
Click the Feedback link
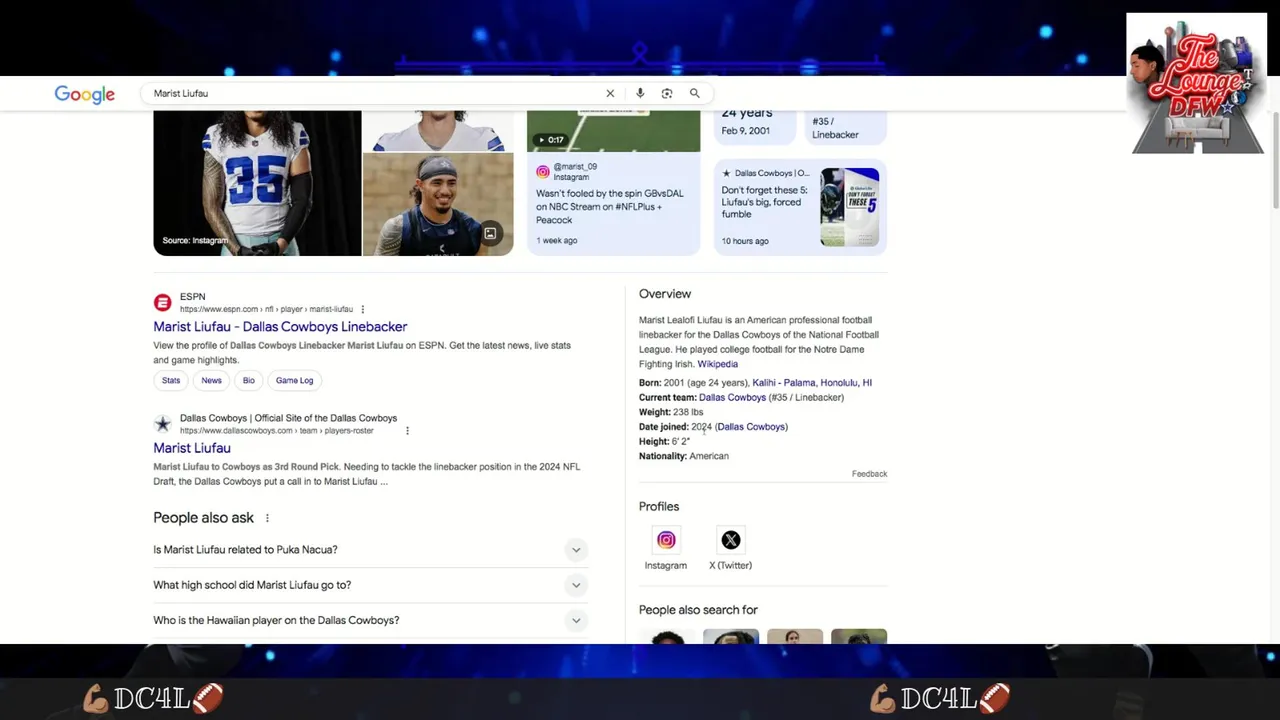[x=869, y=474]
